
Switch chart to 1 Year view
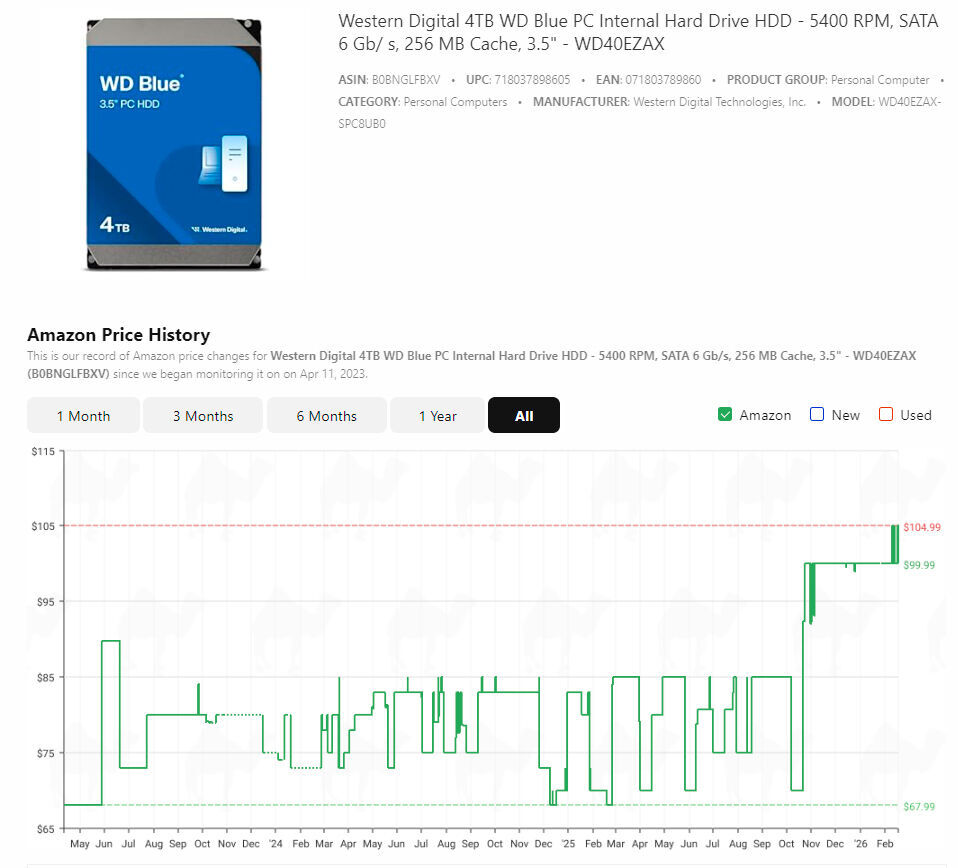coord(437,416)
